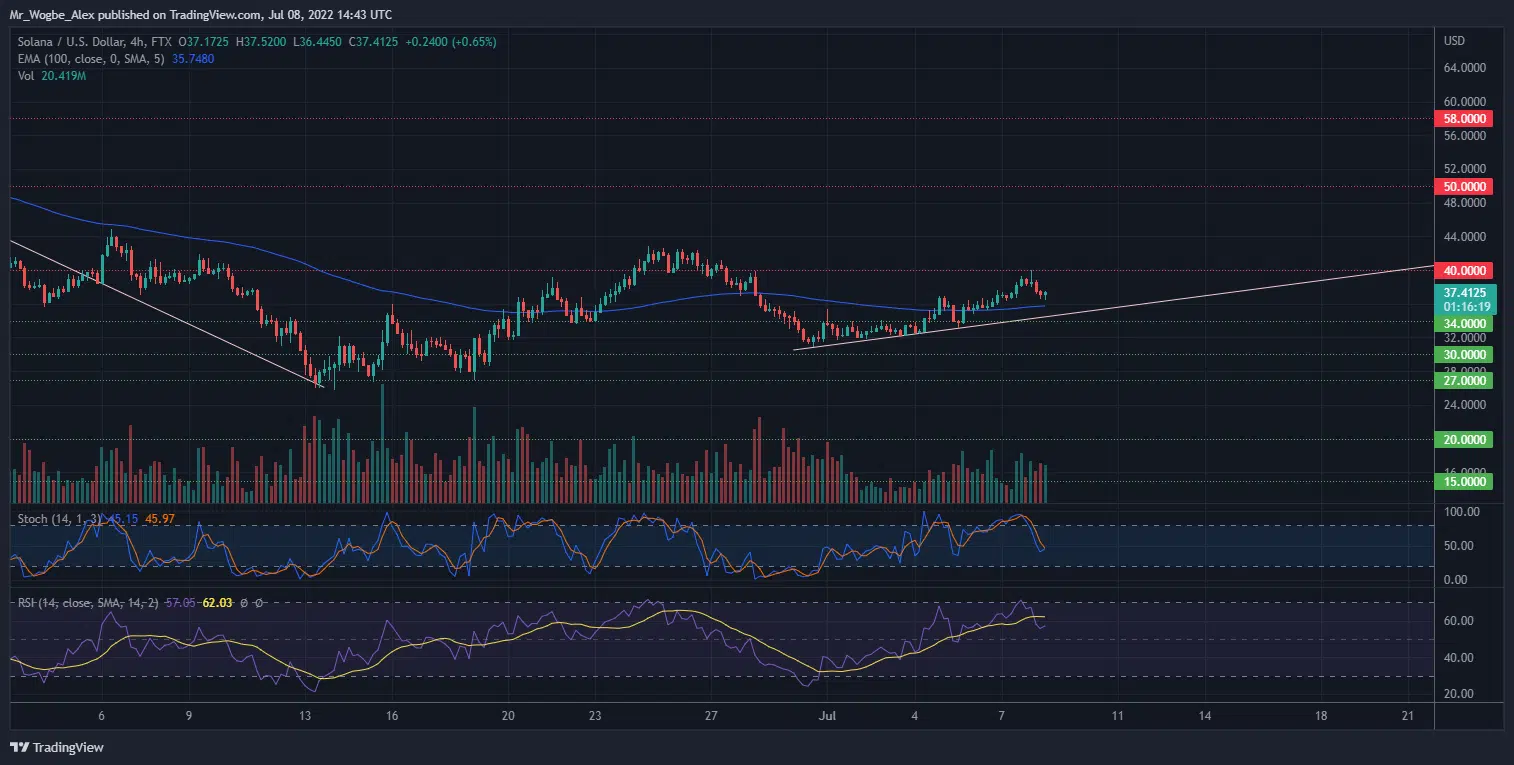Click the 13 date label on time axis
Image resolution: width=1514 pixels, height=765 pixels.
coord(305,716)
